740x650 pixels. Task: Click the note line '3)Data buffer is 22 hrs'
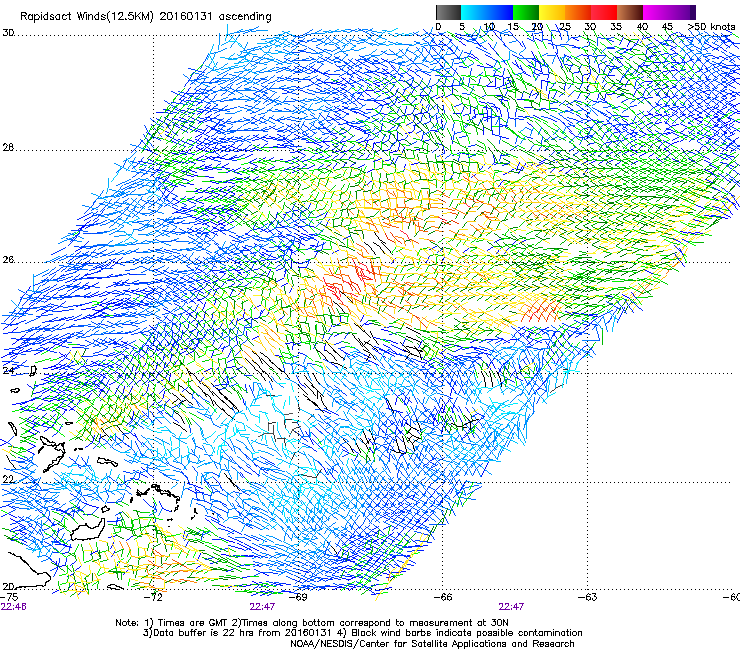pyautogui.click(x=362, y=633)
